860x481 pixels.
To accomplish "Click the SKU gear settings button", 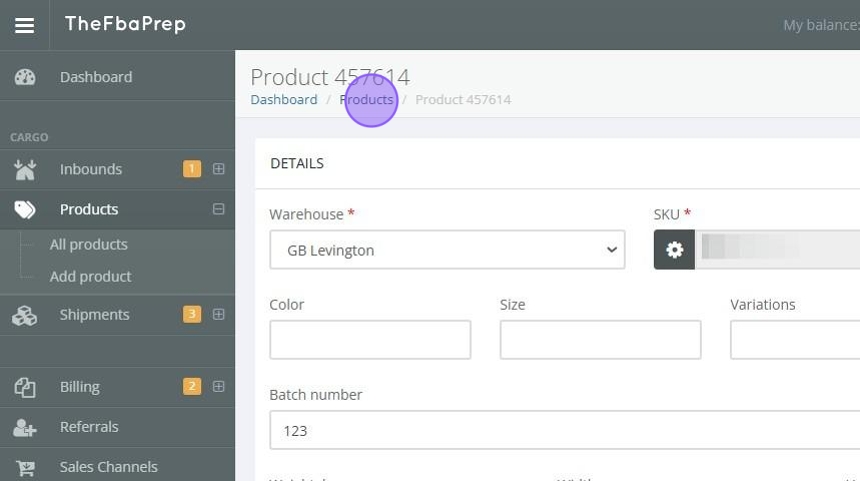I will (x=674, y=250).
